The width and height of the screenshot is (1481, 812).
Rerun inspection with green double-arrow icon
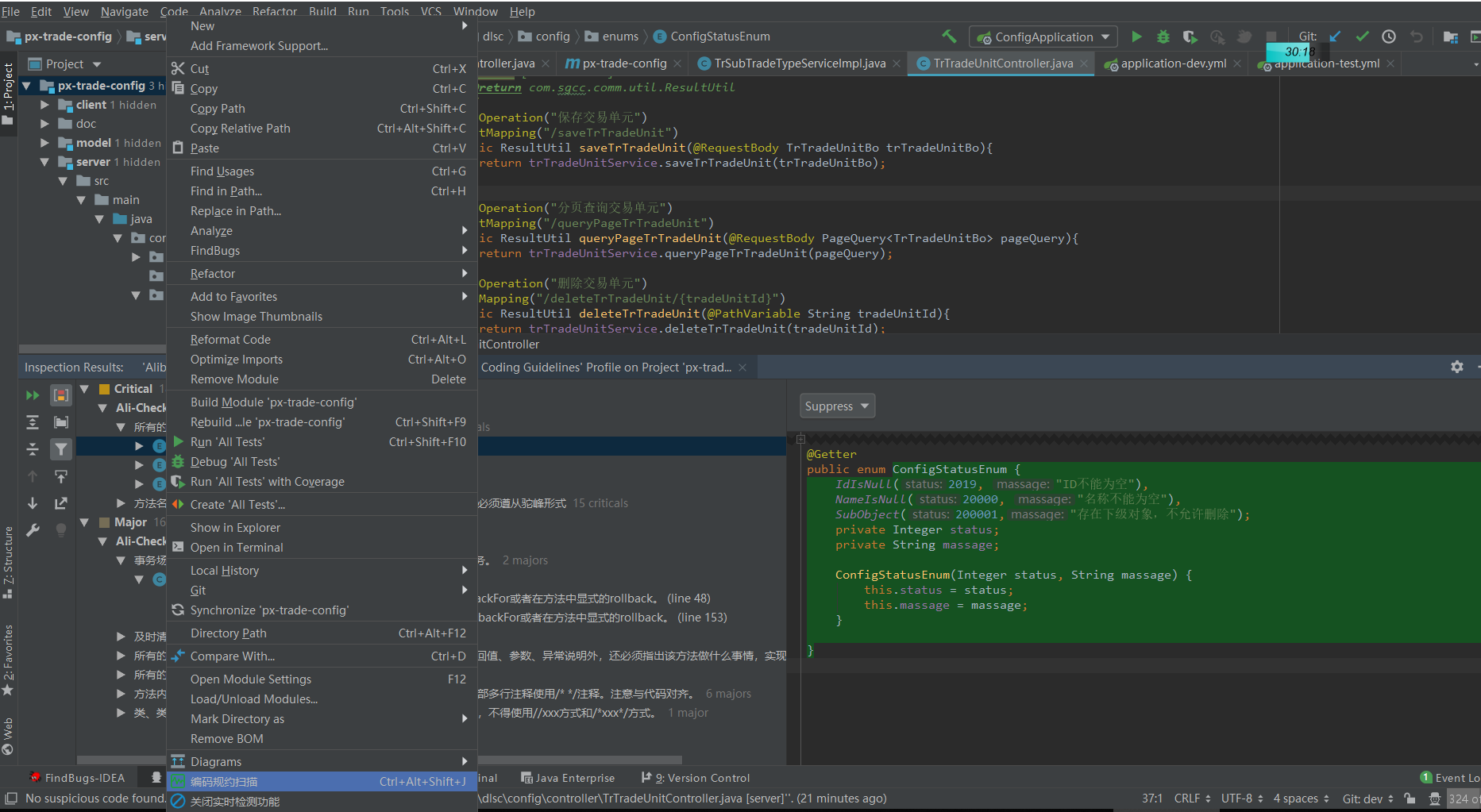[33, 395]
